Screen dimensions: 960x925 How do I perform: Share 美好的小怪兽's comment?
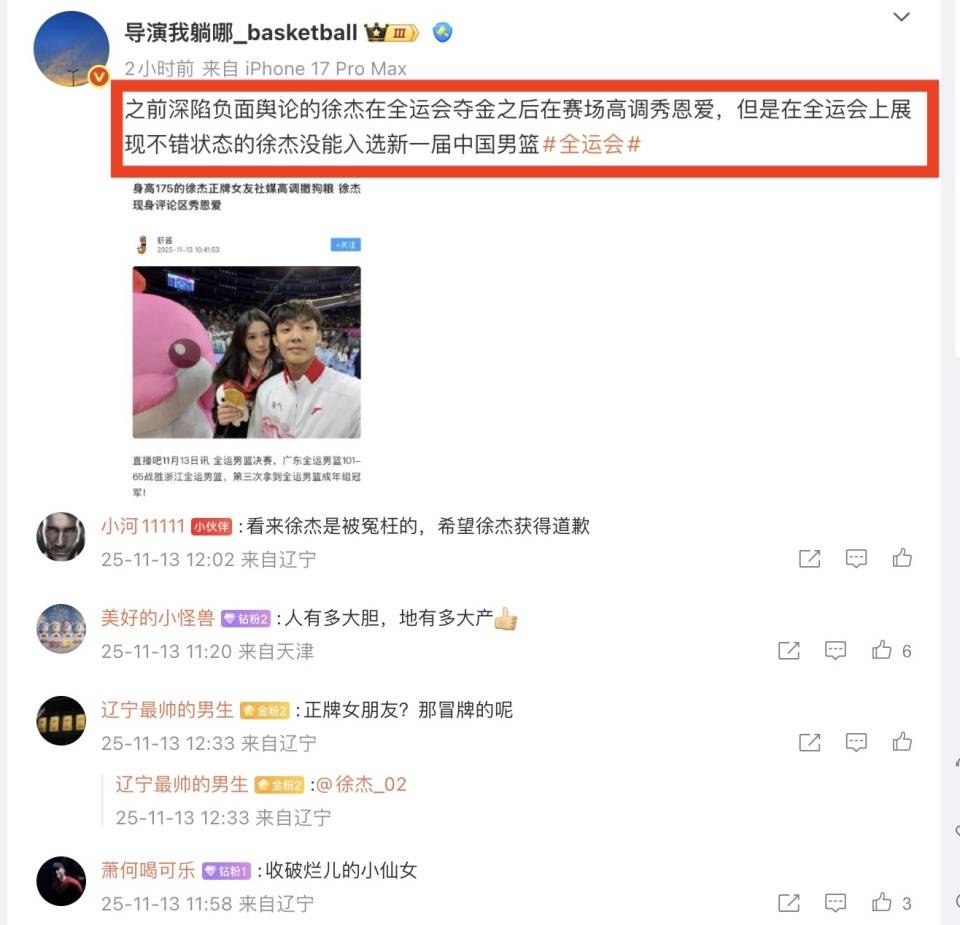click(789, 650)
